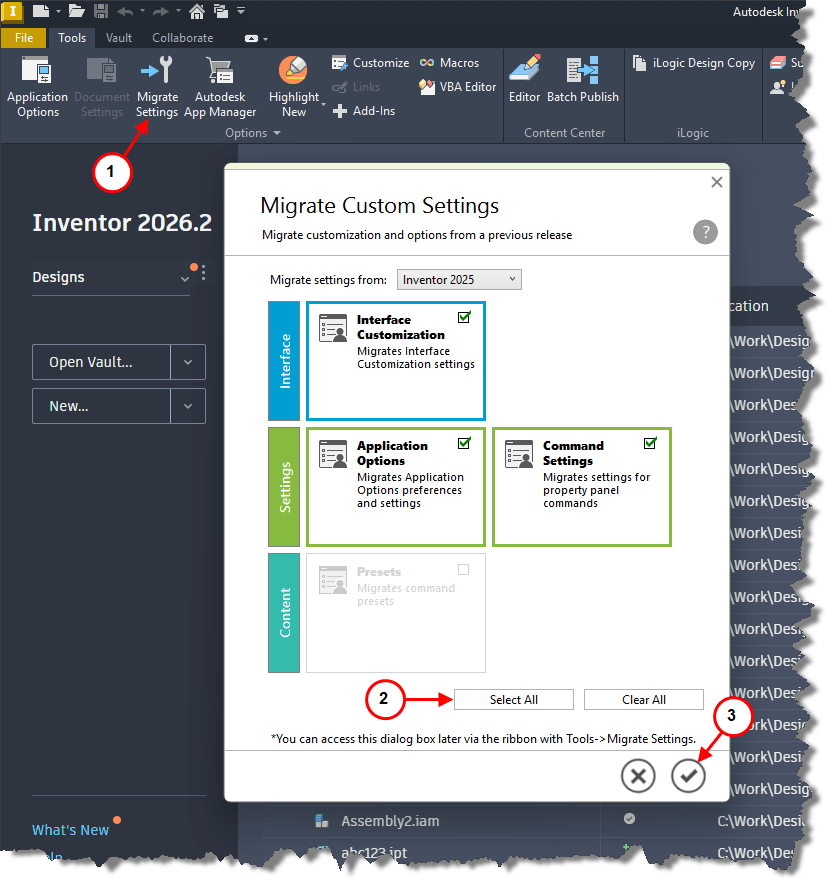
Task: Open Highlight New dropdown arrow
Action: (x=323, y=105)
